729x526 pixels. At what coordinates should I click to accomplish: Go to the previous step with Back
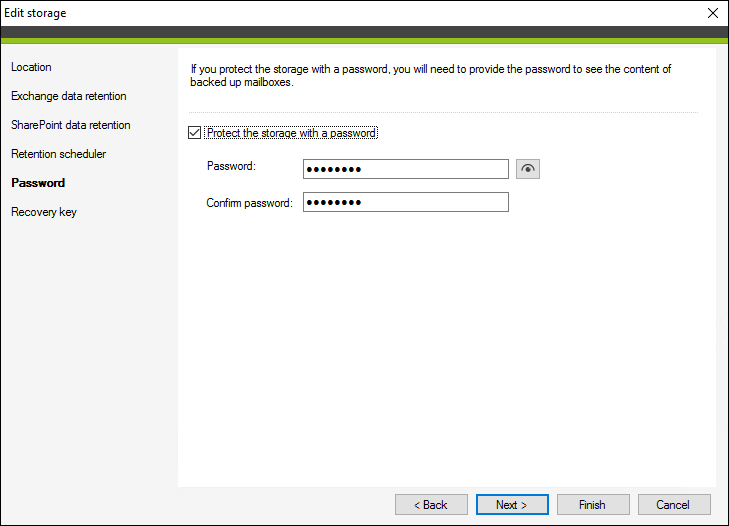click(431, 505)
